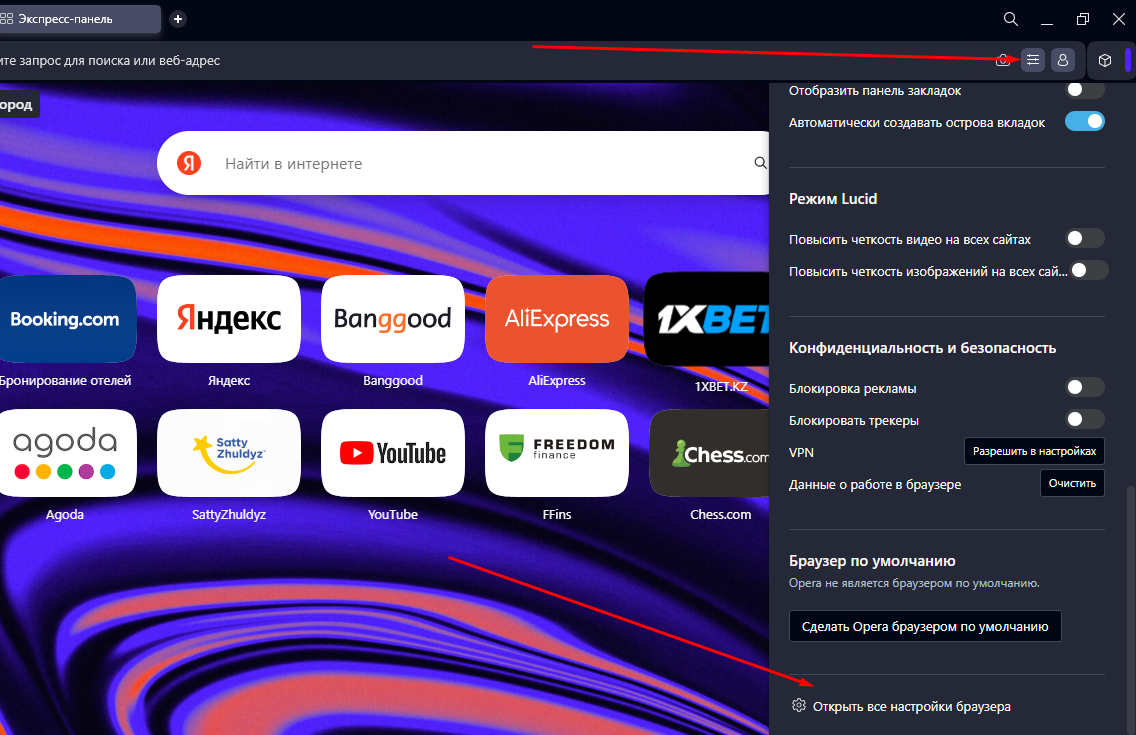Open the Chess.com speed dial tile
Image resolution: width=1136 pixels, height=735 pixels.
click(709, 453)
